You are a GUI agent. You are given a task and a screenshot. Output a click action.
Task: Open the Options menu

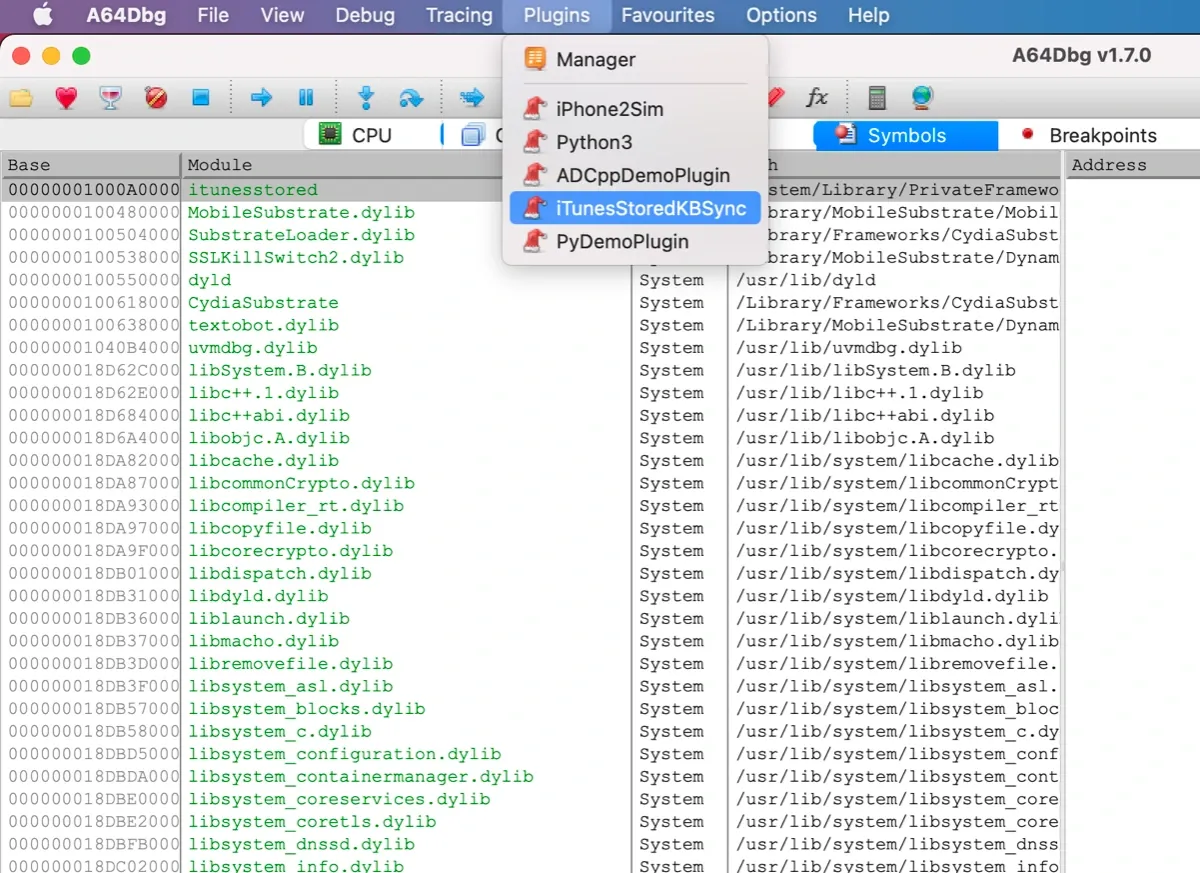(x=781, y=15)
